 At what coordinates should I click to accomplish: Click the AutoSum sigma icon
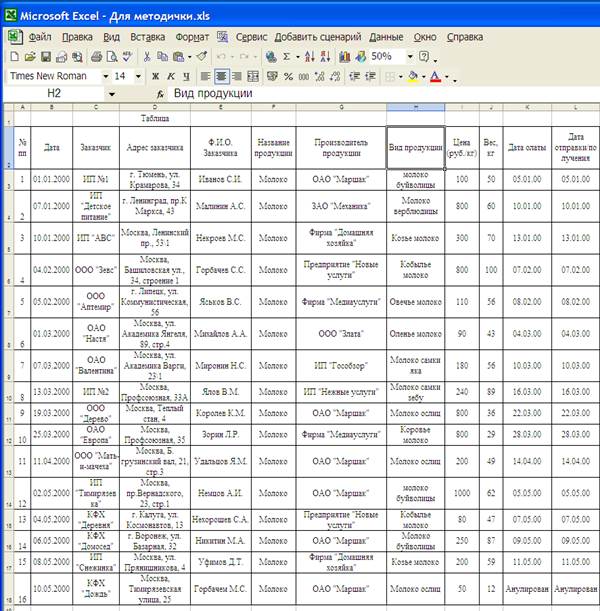coord(286,57)
